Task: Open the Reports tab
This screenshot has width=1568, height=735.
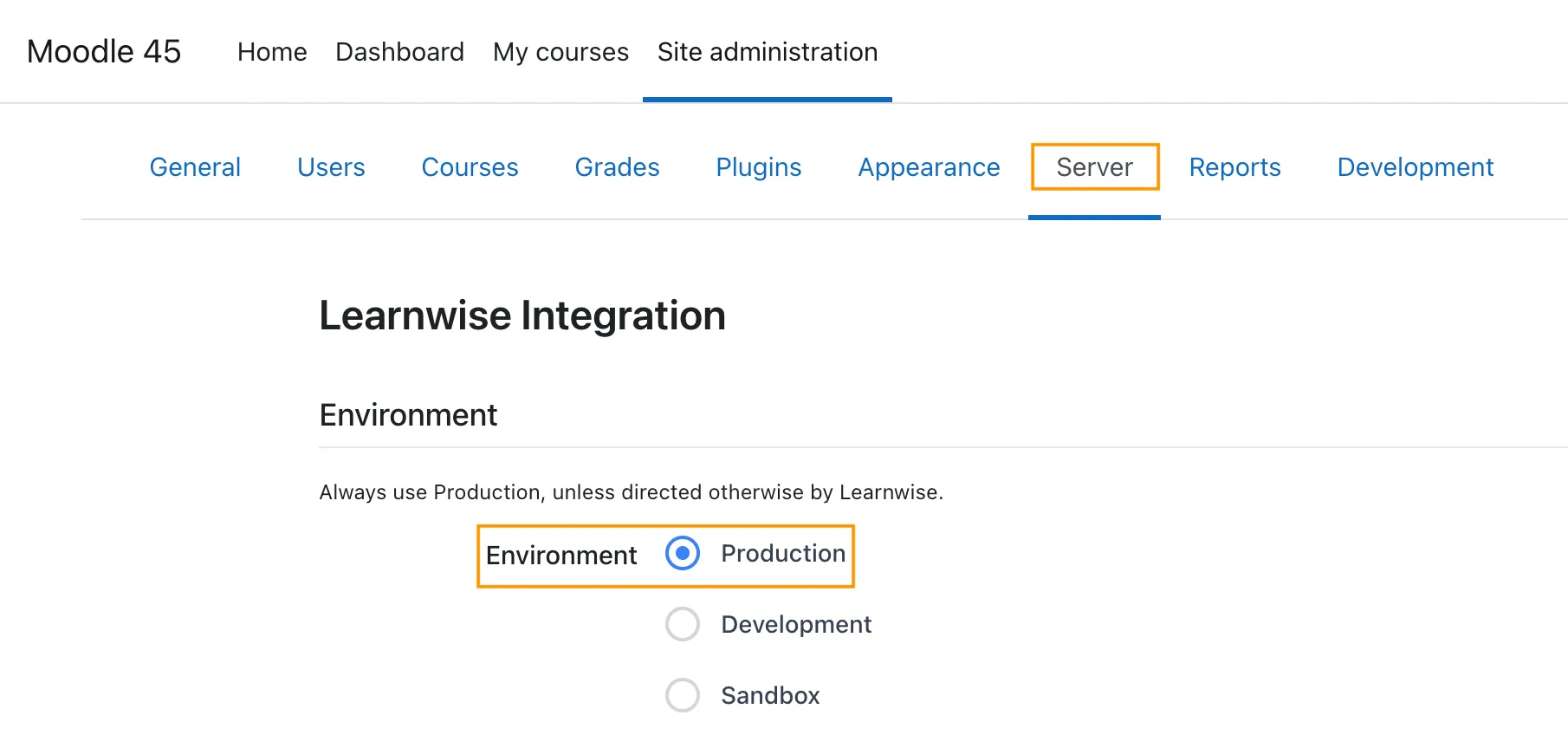Action: [1234, 167]
